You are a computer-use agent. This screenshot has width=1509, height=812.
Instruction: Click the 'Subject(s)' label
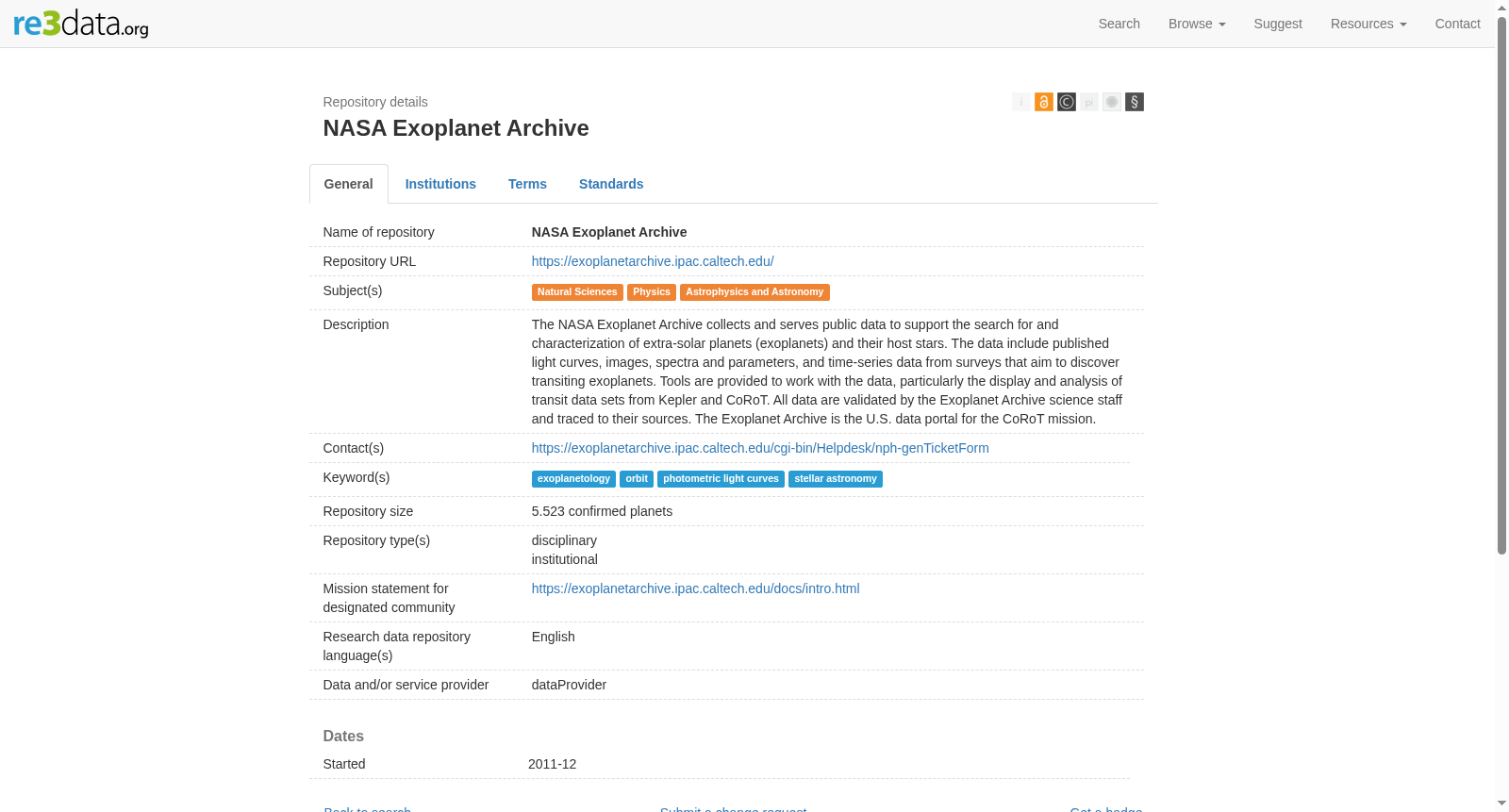tap(353, 290)
